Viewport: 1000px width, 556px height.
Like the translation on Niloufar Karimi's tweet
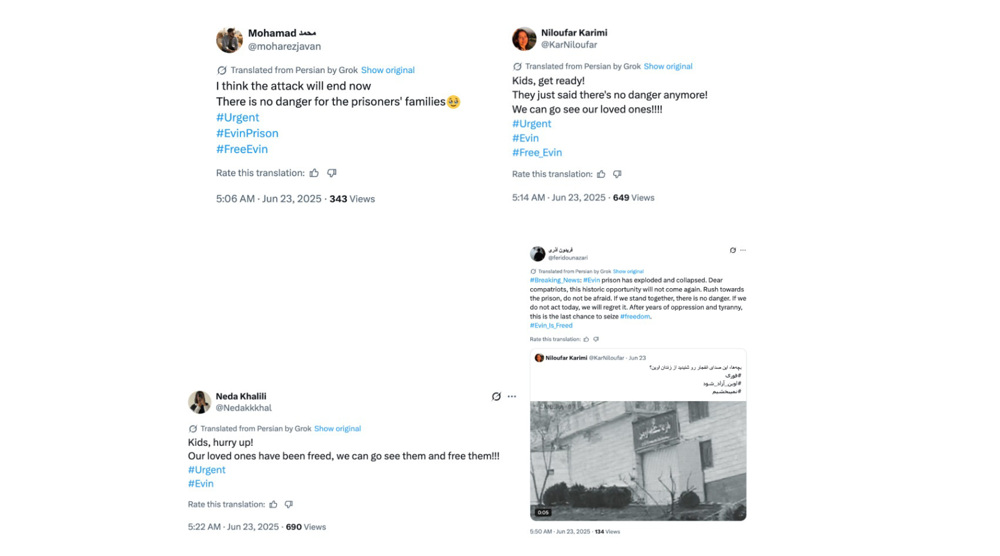pos(601,174)
